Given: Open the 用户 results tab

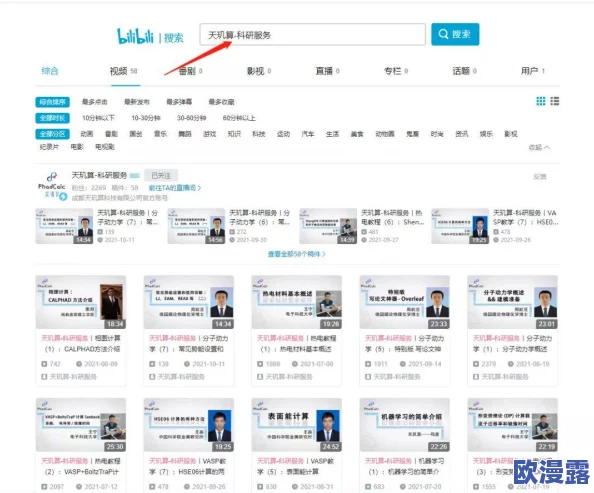Looking at the screenshot, I should [x=533, y=71].
